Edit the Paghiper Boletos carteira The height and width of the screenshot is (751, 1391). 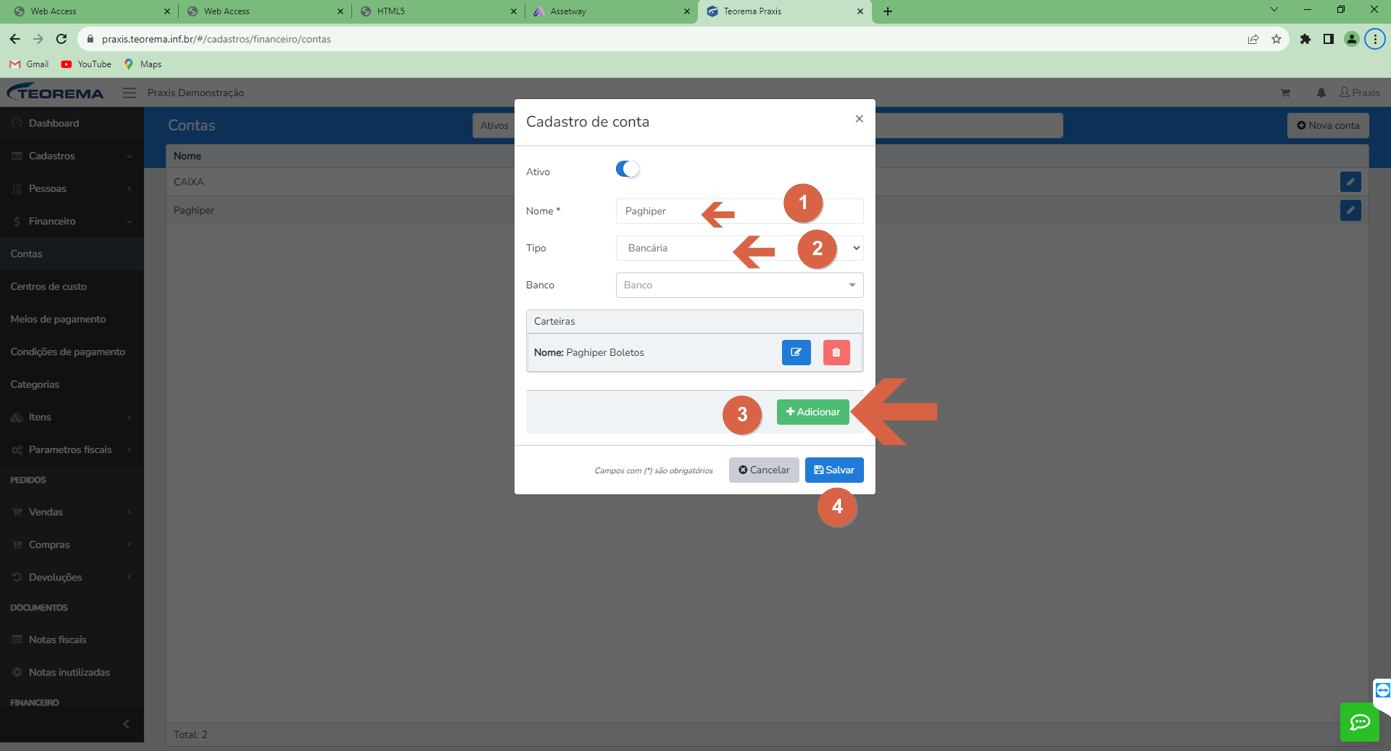pyautogui.click(x=796, y=352)
